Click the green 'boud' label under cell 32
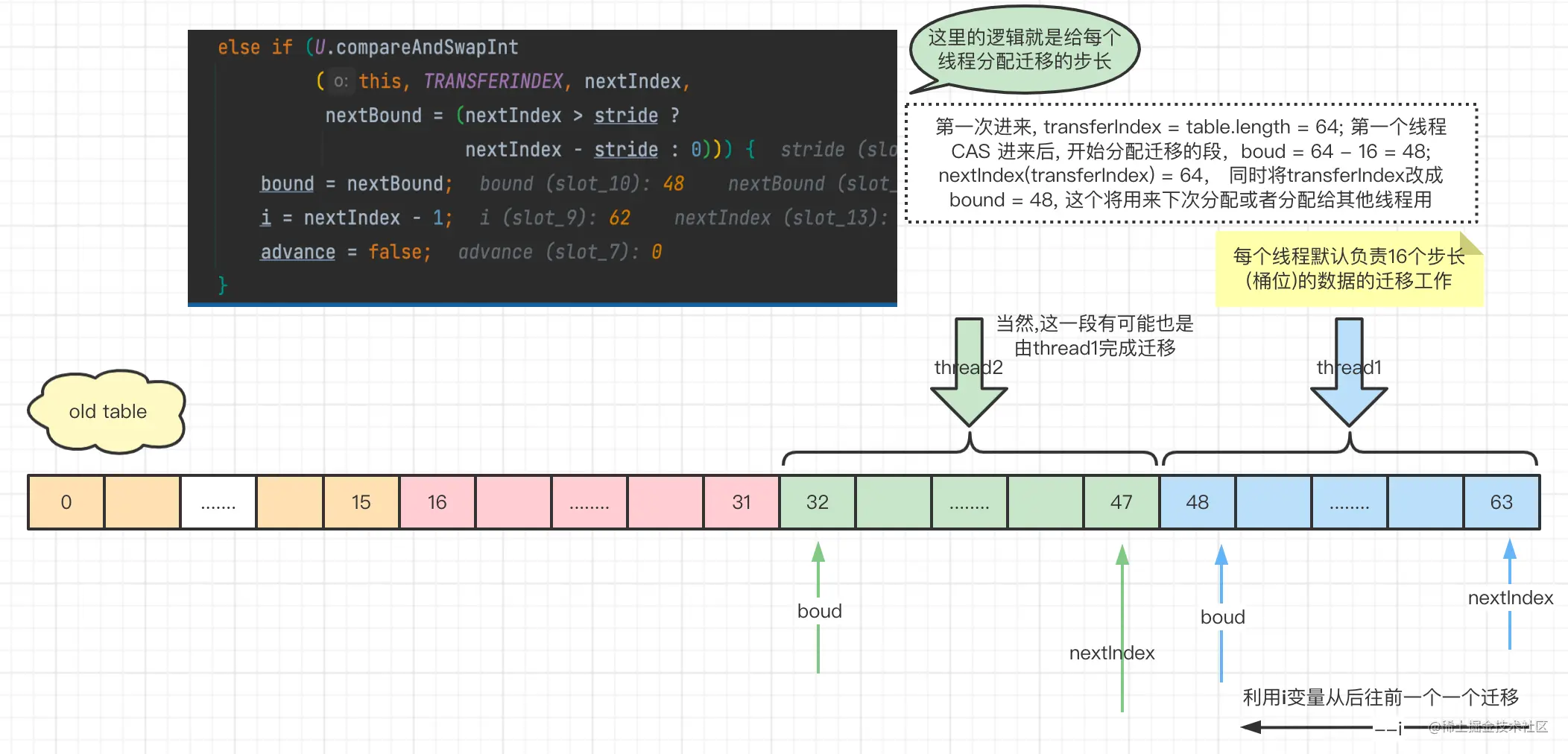The image size is (1568, 754). [x=820, y=611]
